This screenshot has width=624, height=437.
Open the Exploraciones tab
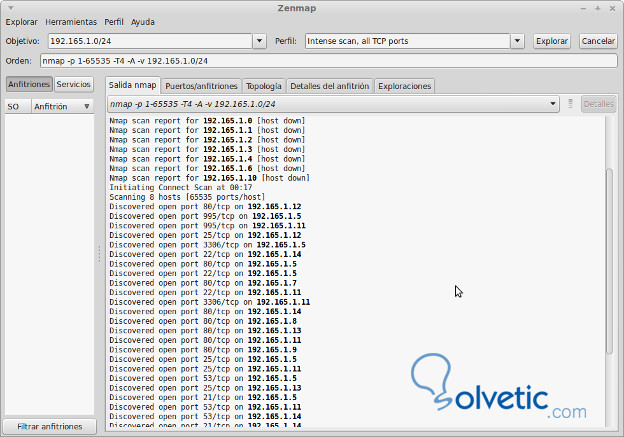click(x=404, y=86)
